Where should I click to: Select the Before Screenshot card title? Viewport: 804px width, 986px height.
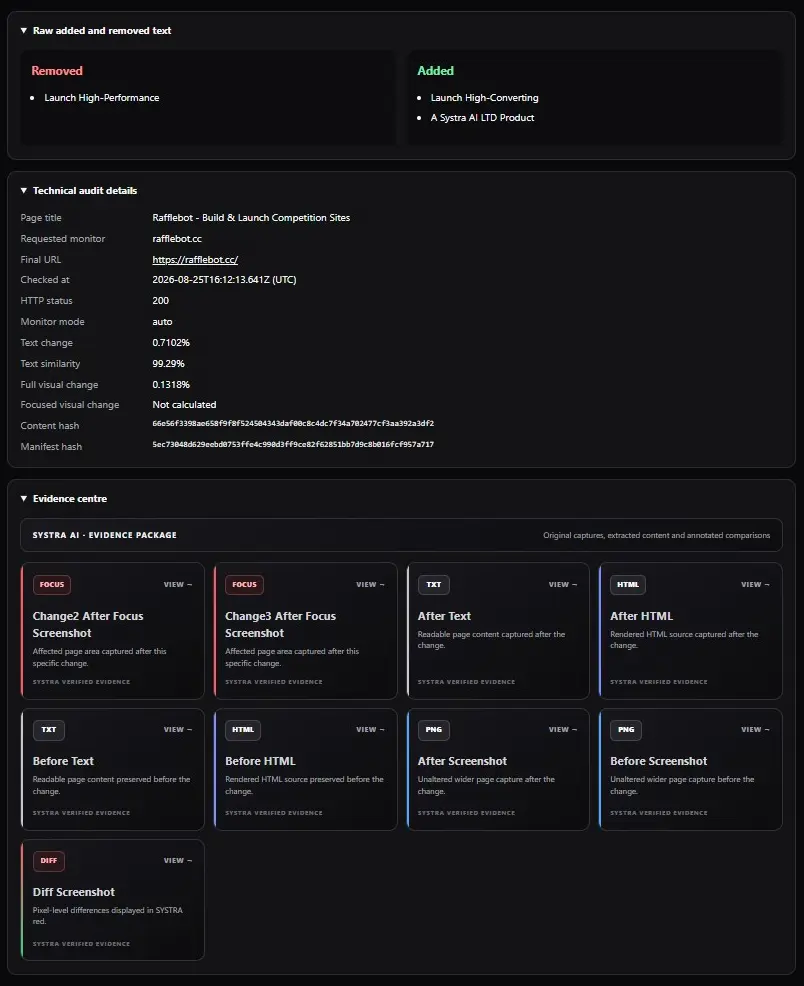(x=659, y=761)
